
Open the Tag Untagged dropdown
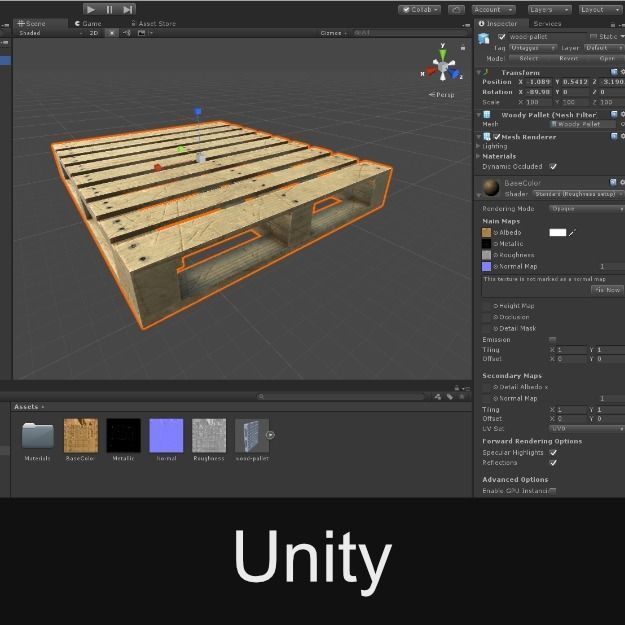click(533, 48)
